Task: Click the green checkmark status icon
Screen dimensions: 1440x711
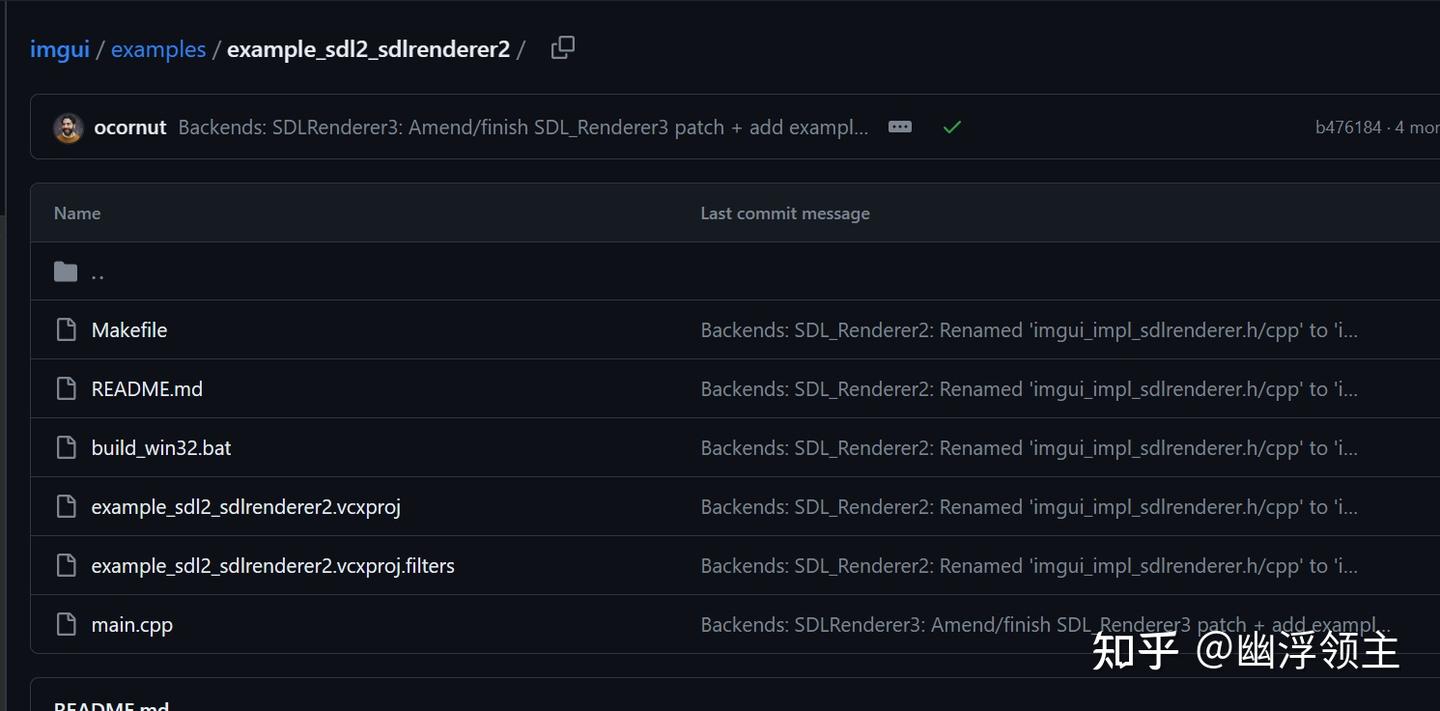Action: (x=952, y=127)
